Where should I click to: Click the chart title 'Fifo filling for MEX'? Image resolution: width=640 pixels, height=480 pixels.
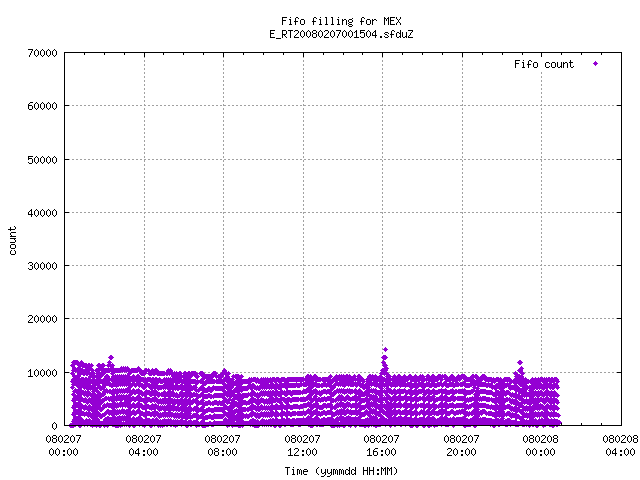tap(341, 21)
